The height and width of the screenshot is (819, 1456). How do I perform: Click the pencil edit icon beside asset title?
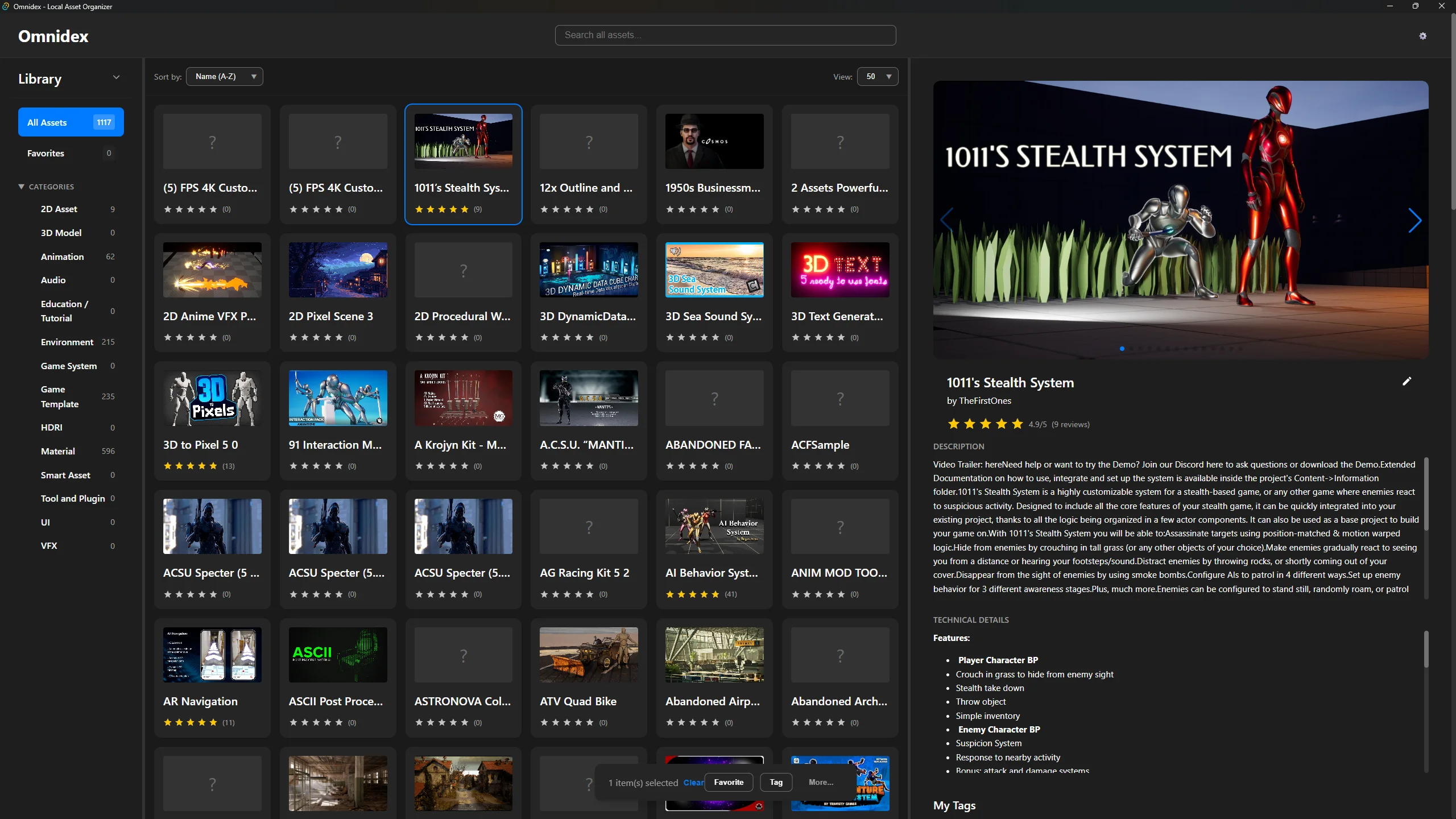(1407, 381)
